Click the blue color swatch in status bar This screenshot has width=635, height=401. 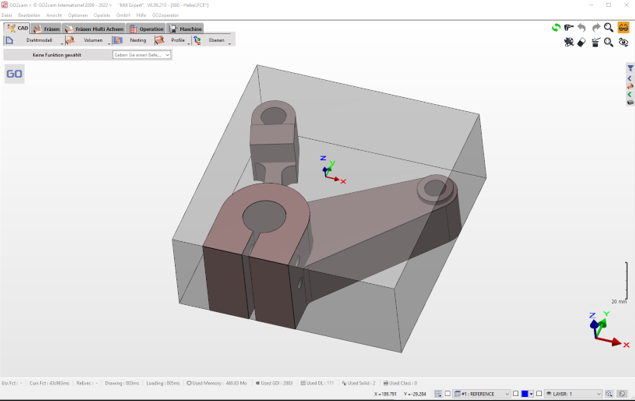coord(525,394)
